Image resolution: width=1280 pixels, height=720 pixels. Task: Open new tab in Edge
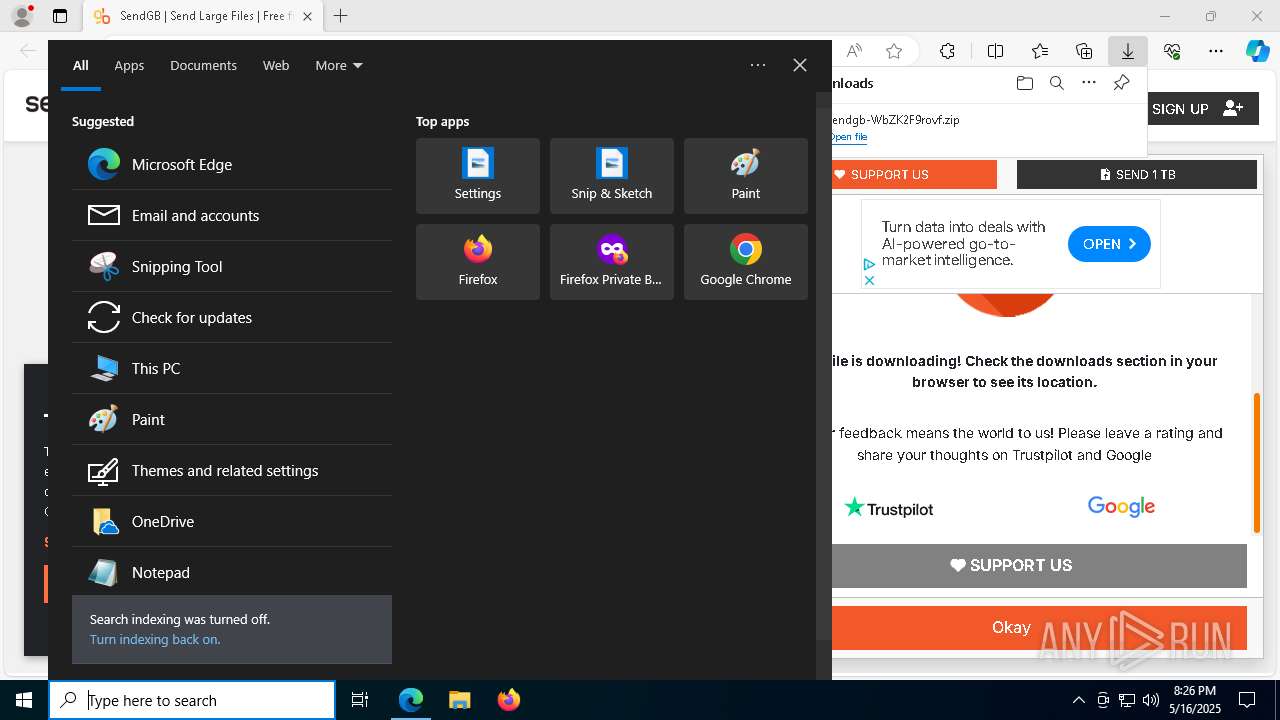tap(341, 16)
